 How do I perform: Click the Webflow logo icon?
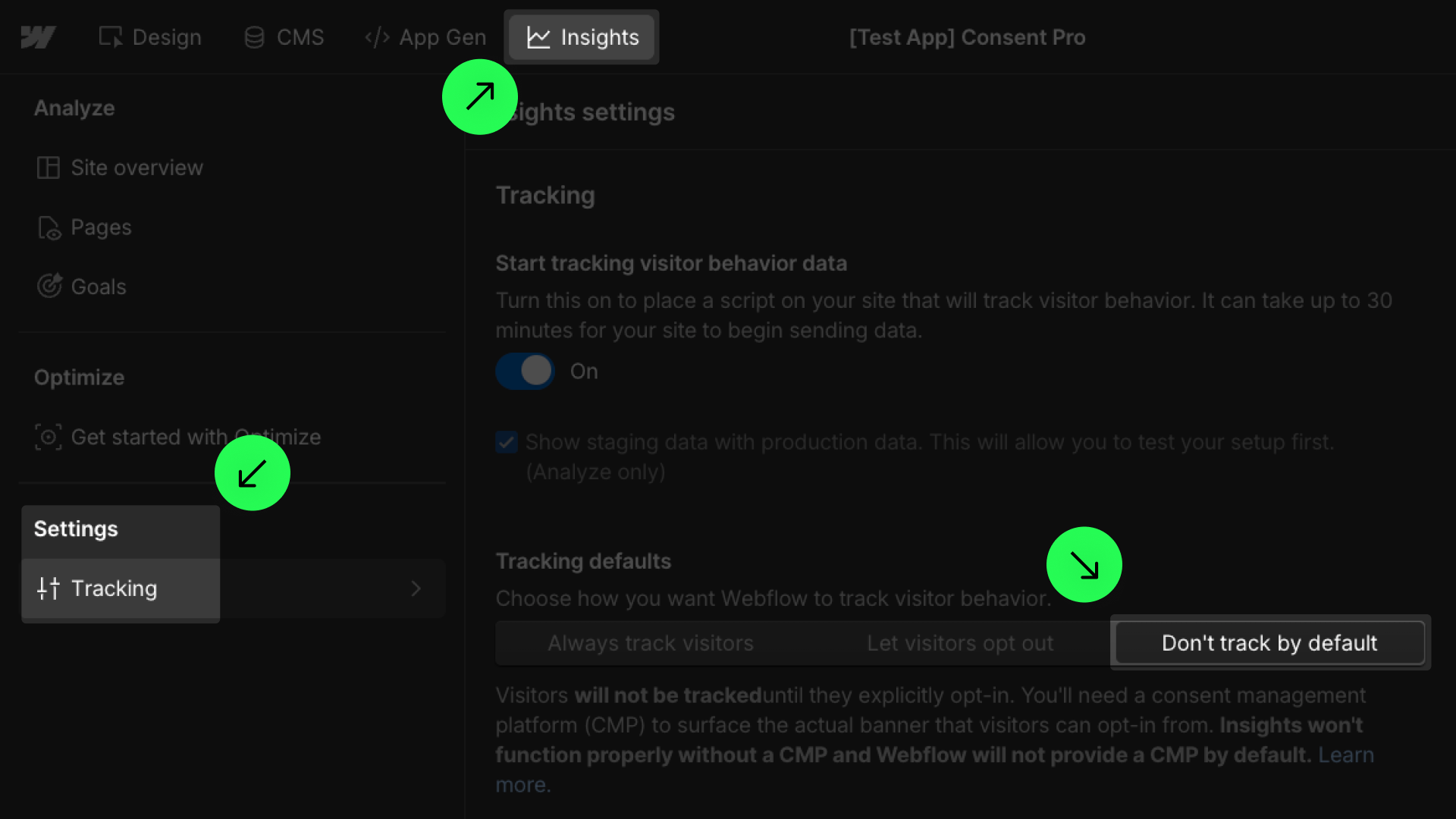coord(38,37)
